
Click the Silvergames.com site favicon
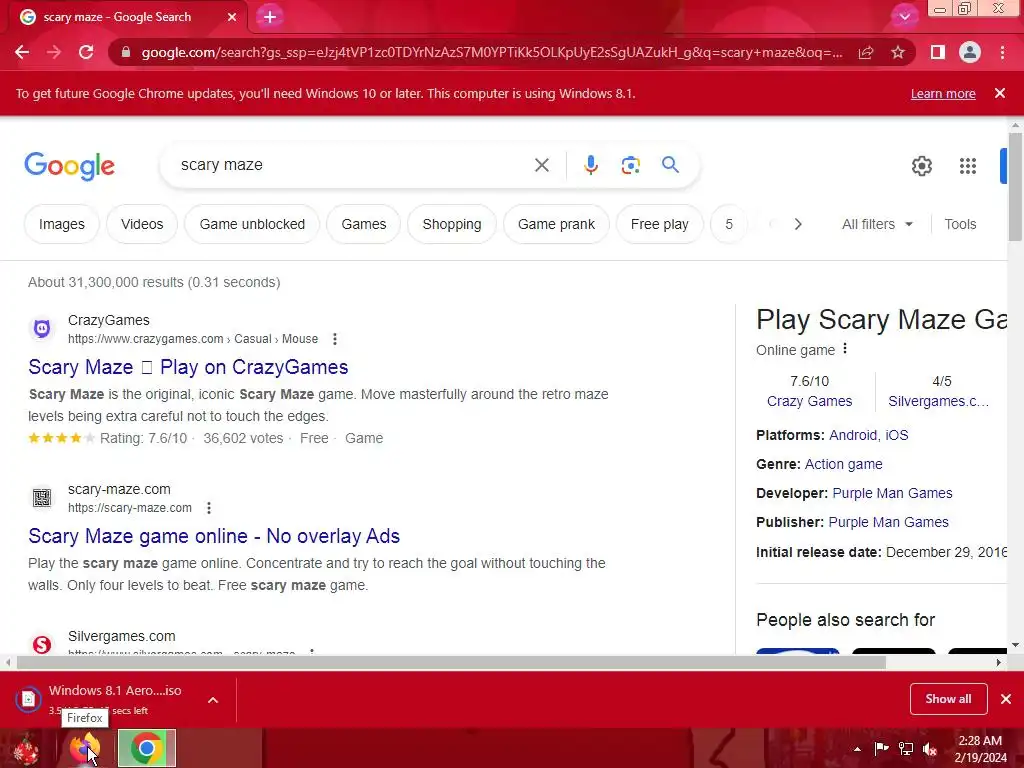click(x=42, y=644)
